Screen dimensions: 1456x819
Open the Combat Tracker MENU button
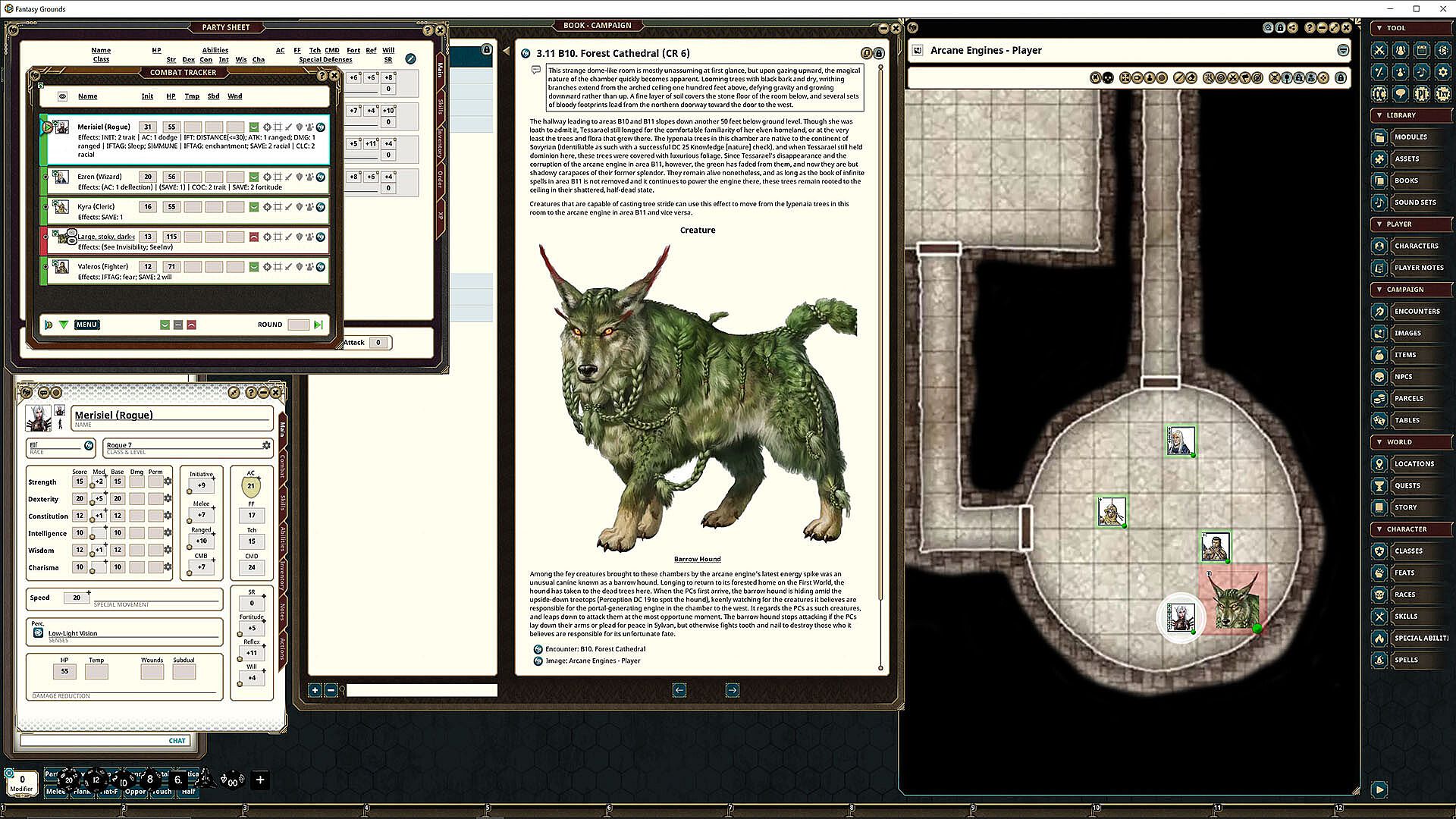[x=86, y=325]
